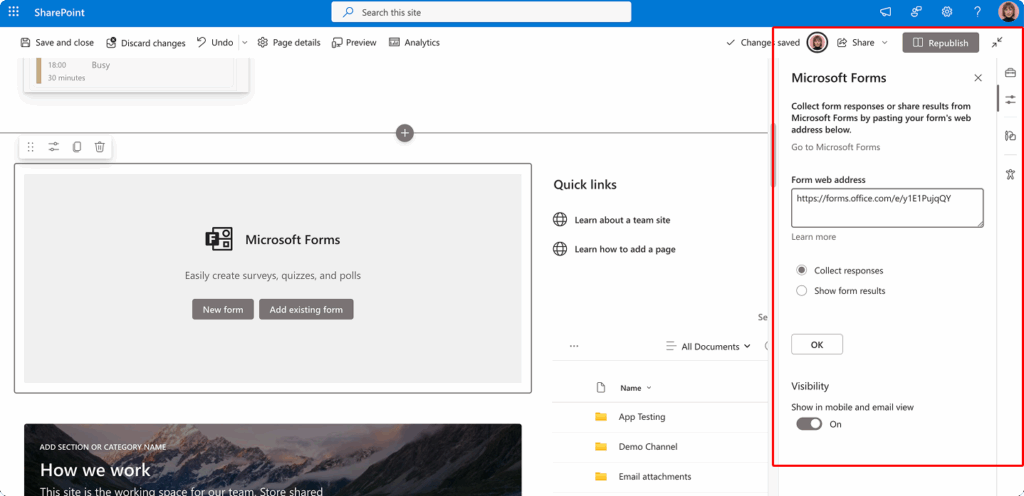Delete the Microsoft Forms web part

pyautogui.click(x=99, y=147)
